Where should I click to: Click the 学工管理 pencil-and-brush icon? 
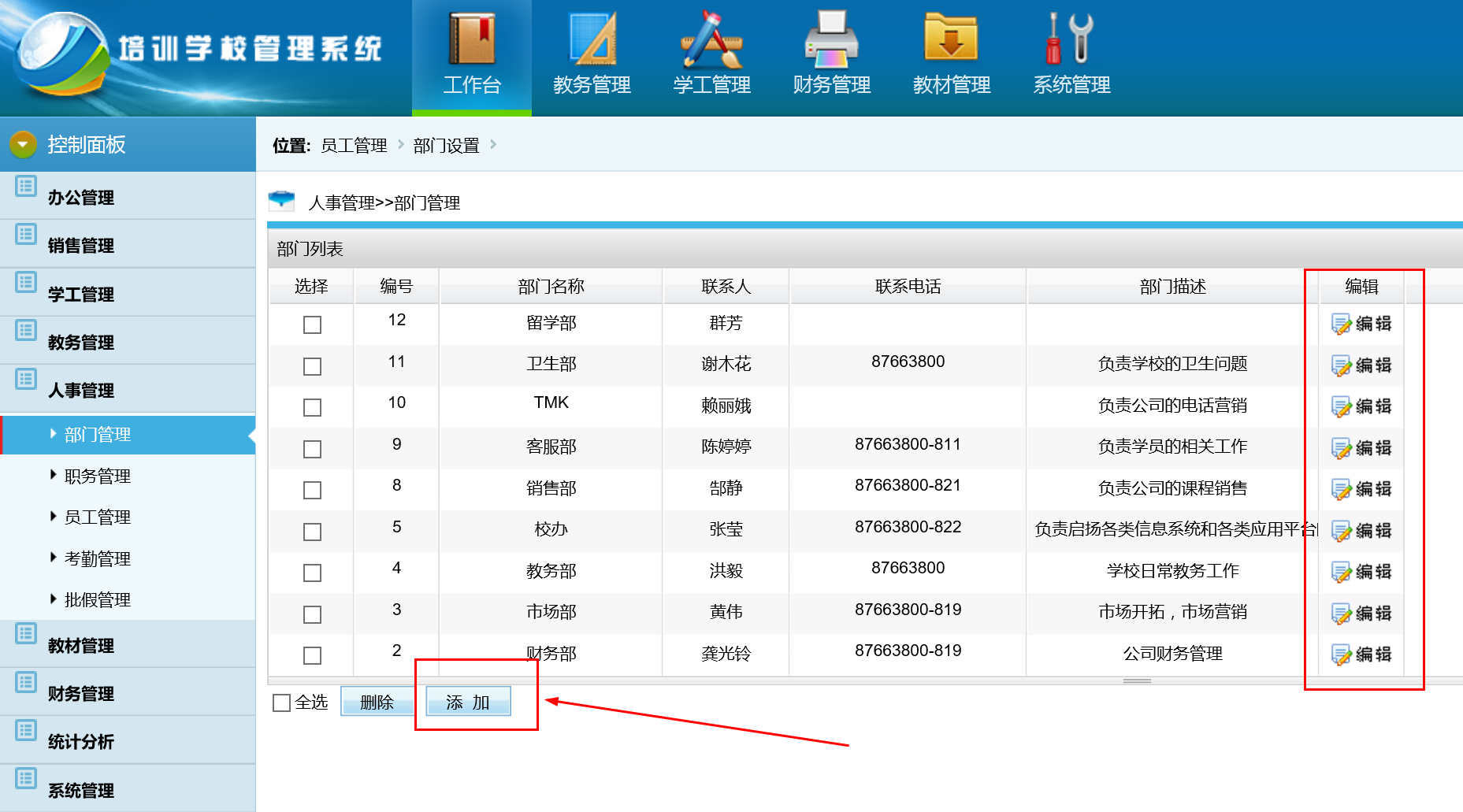711,39
